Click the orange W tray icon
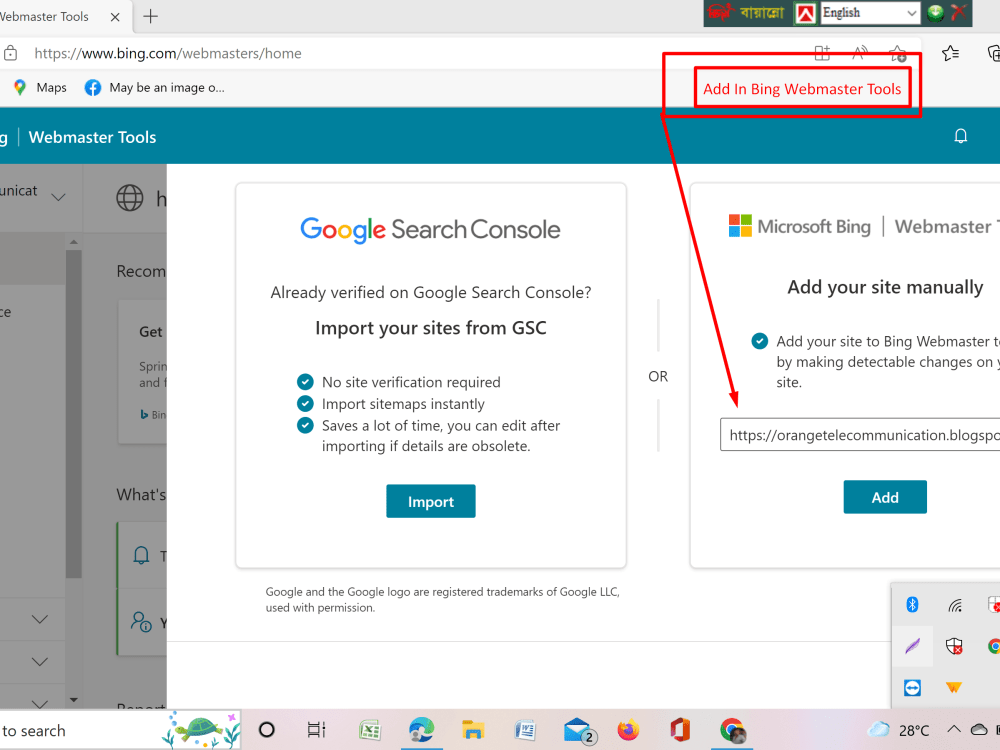 pyautogui.click(x=953, y=687)
